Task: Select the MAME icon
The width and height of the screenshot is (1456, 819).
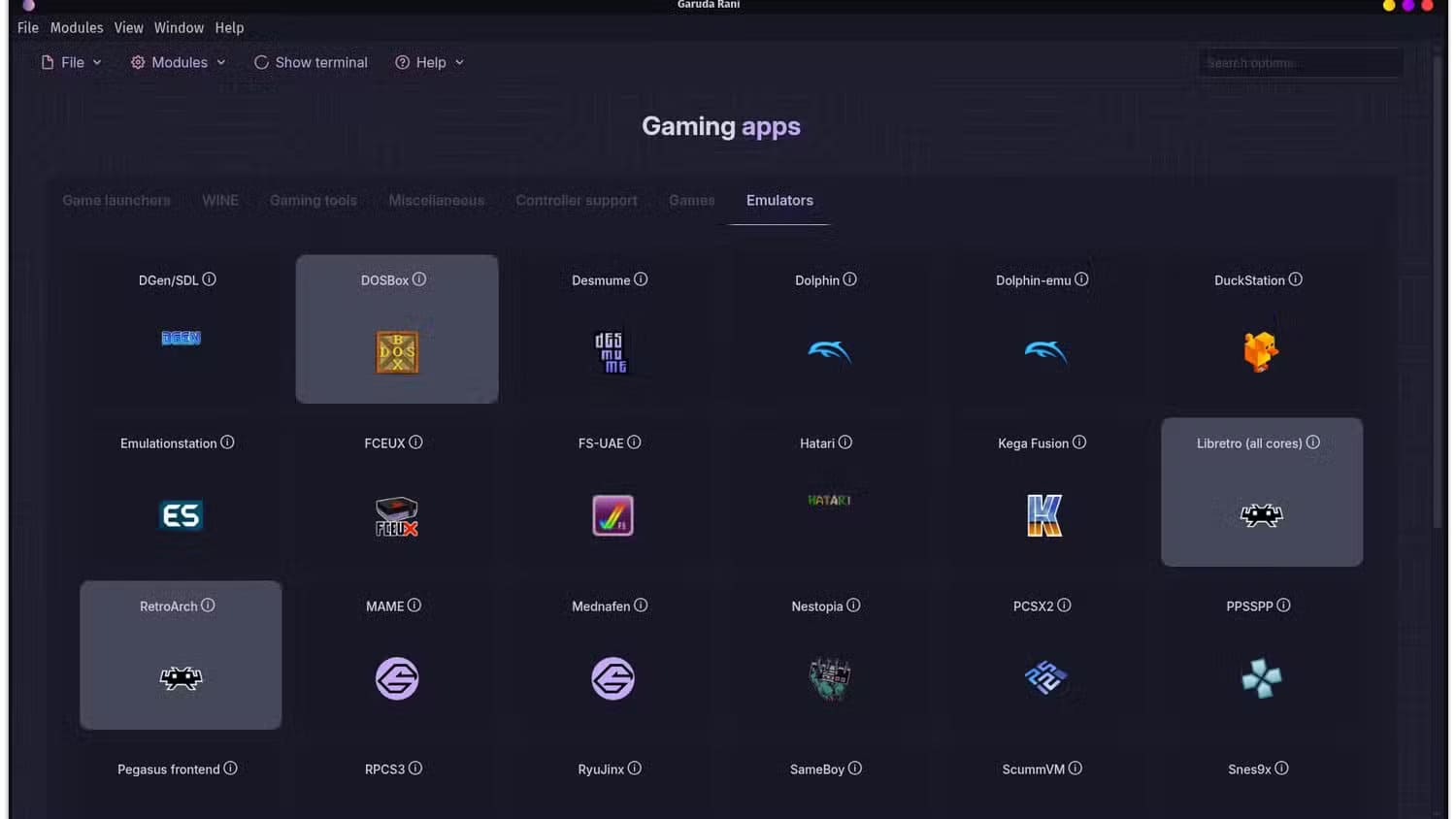Action: point(397,678)
